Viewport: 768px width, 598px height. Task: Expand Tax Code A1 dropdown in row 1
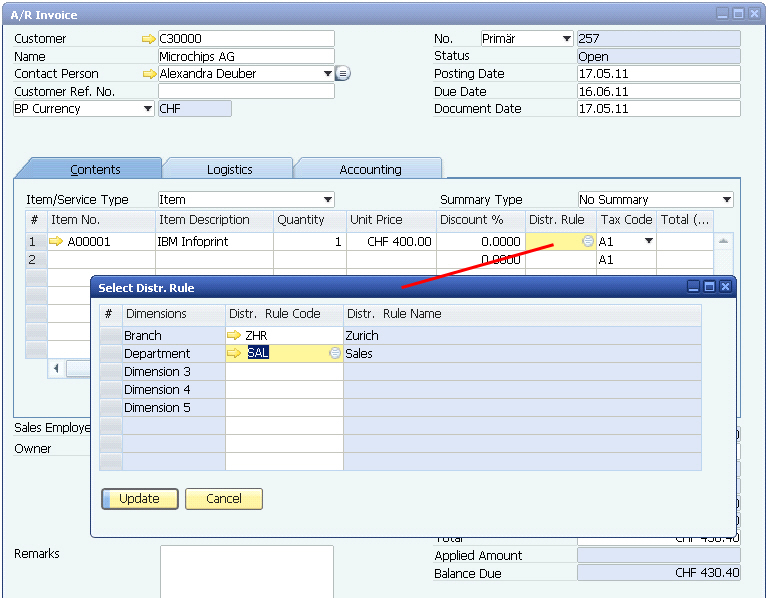tap(648, 241)
